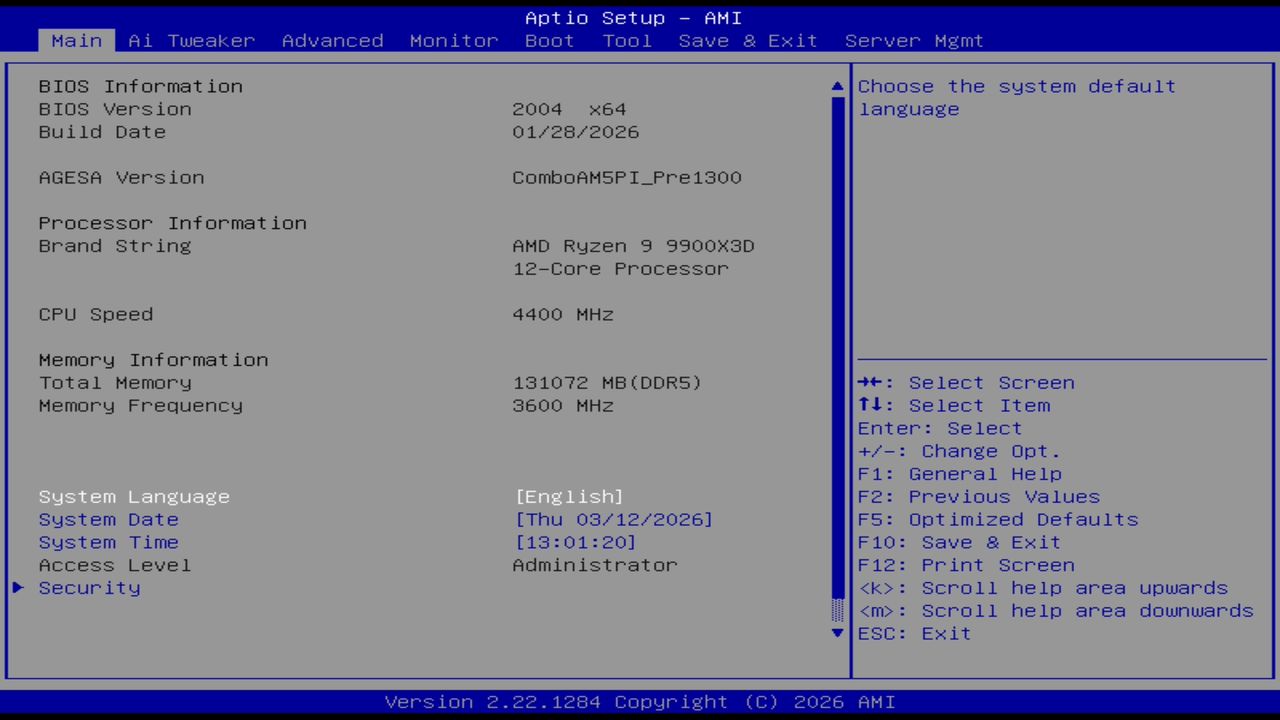Click the Version 2.22.1284 copyright footer
The height and width of the screenshot is (720, 1280).
[x=640, y=702]
